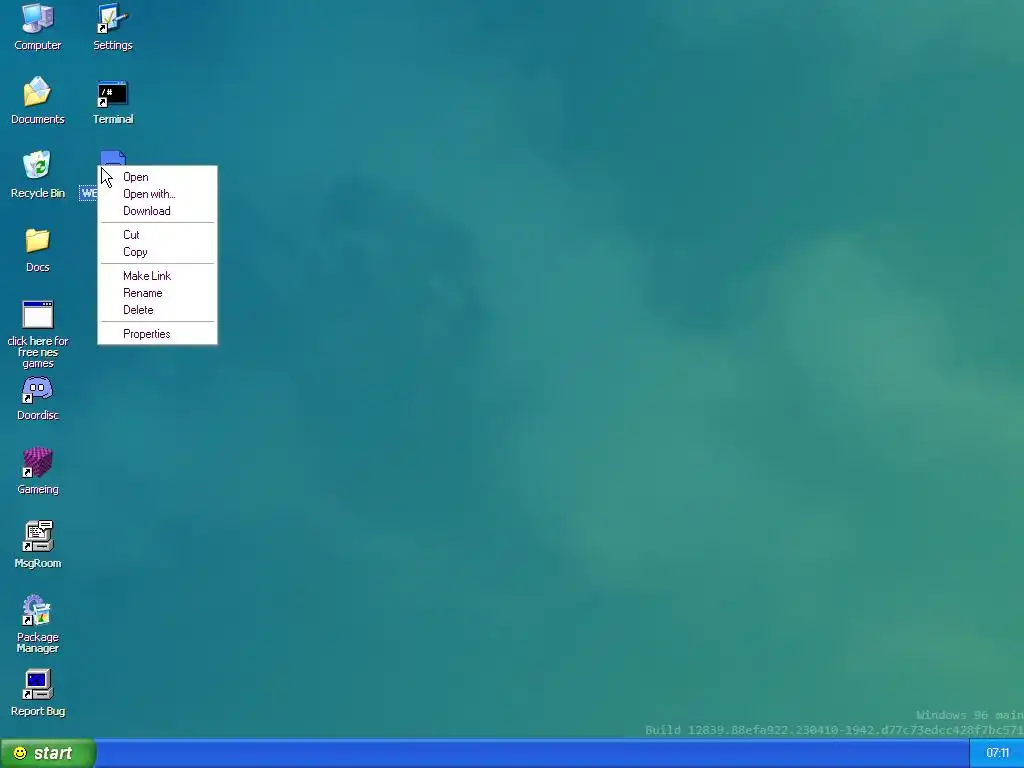
Task: Open the Computer desktop icon
Action: click(x=37, y=18)
